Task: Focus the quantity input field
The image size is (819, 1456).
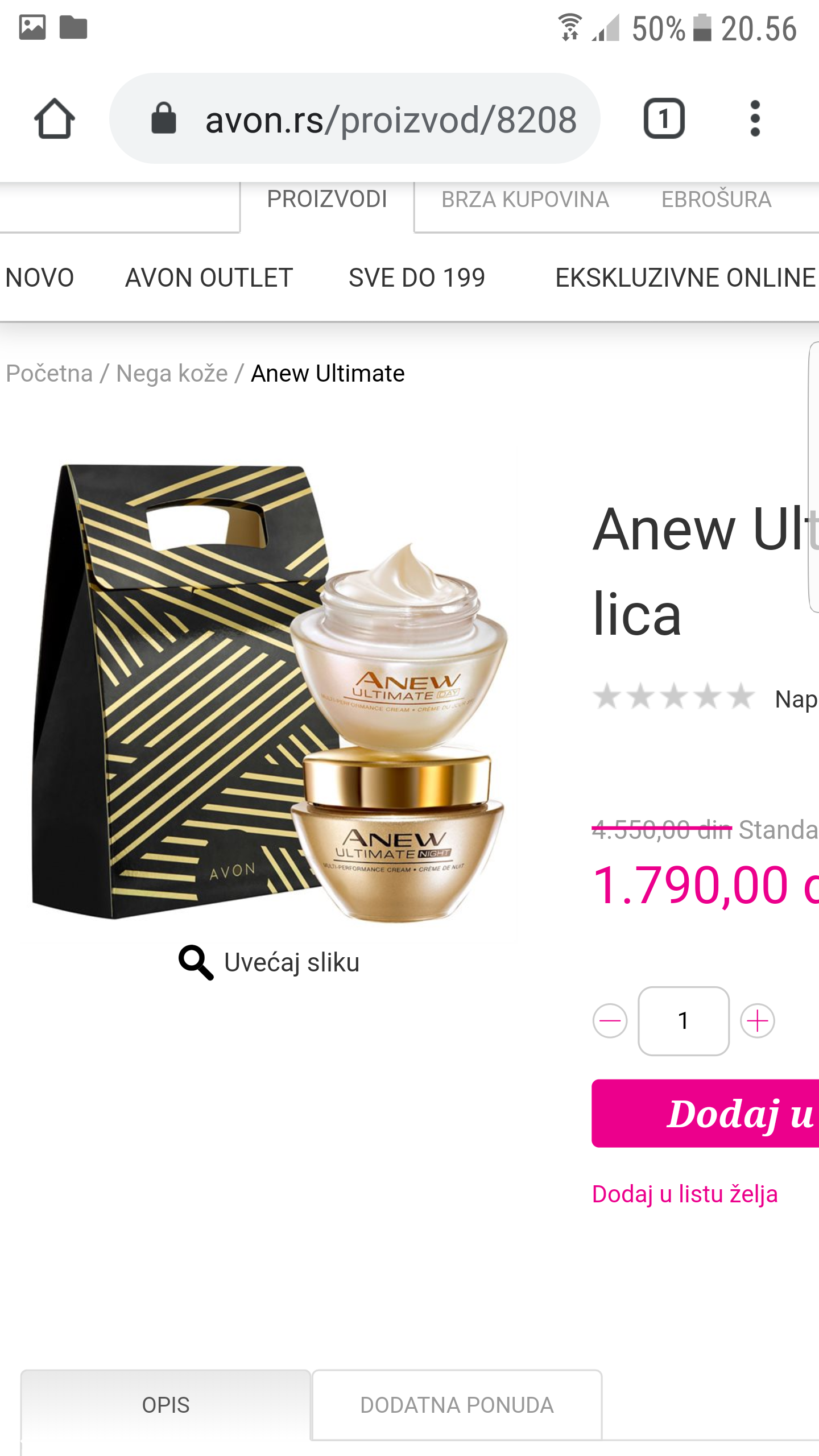Action: coord(684,1021)
